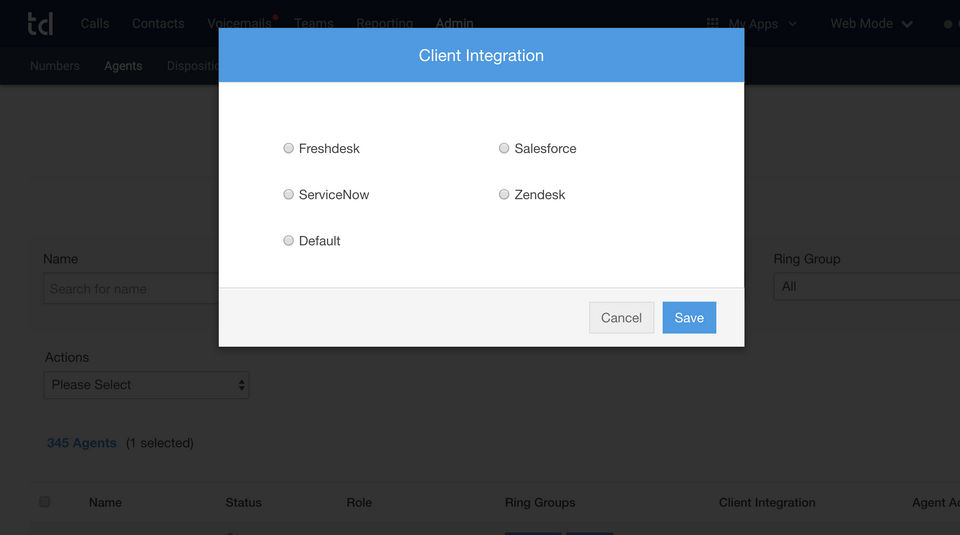Select ServiceNow as client integration
The height and width of the screenshot is (535, 960).
click(289, 194)
